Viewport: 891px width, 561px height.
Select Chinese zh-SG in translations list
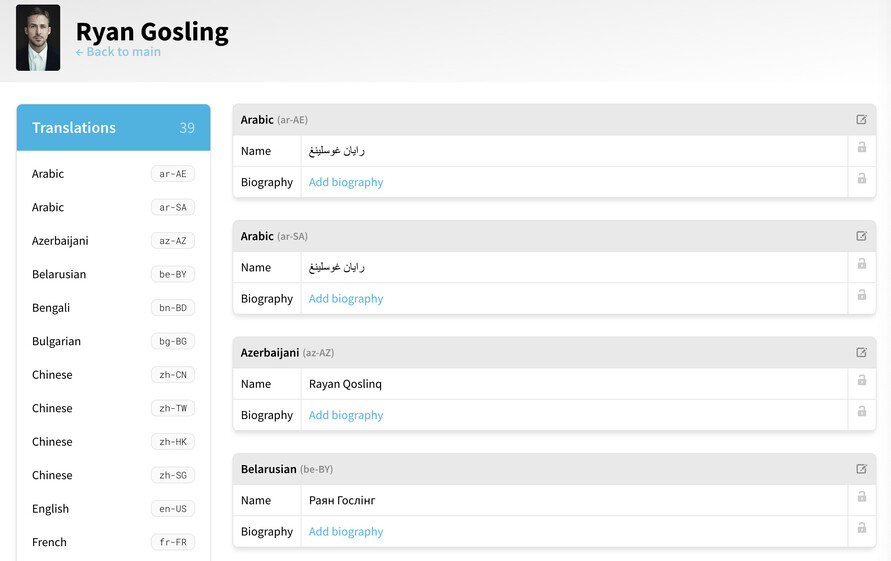coord(113,476)
